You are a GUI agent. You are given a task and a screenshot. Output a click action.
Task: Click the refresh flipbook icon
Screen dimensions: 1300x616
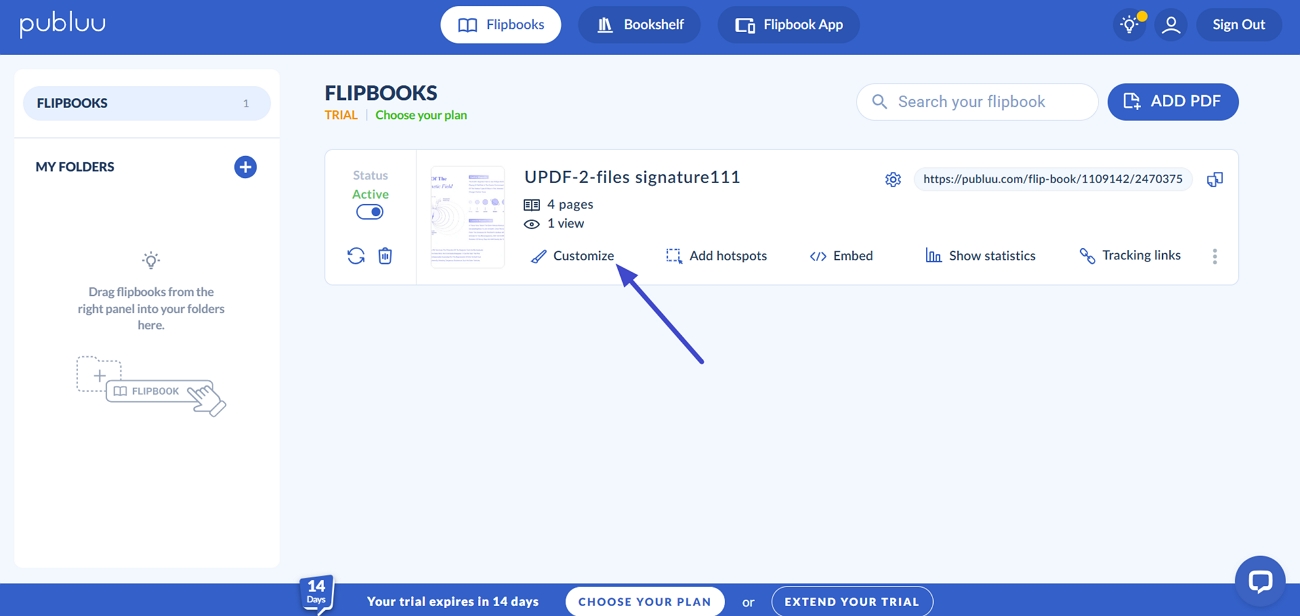(356, 256)
